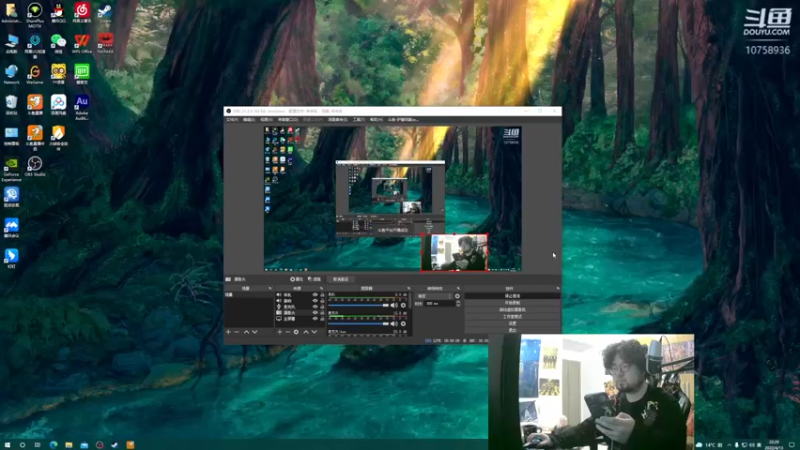Open Adobe Audition desktop icon
Screen dimensions: 800x450
point(82,107)
